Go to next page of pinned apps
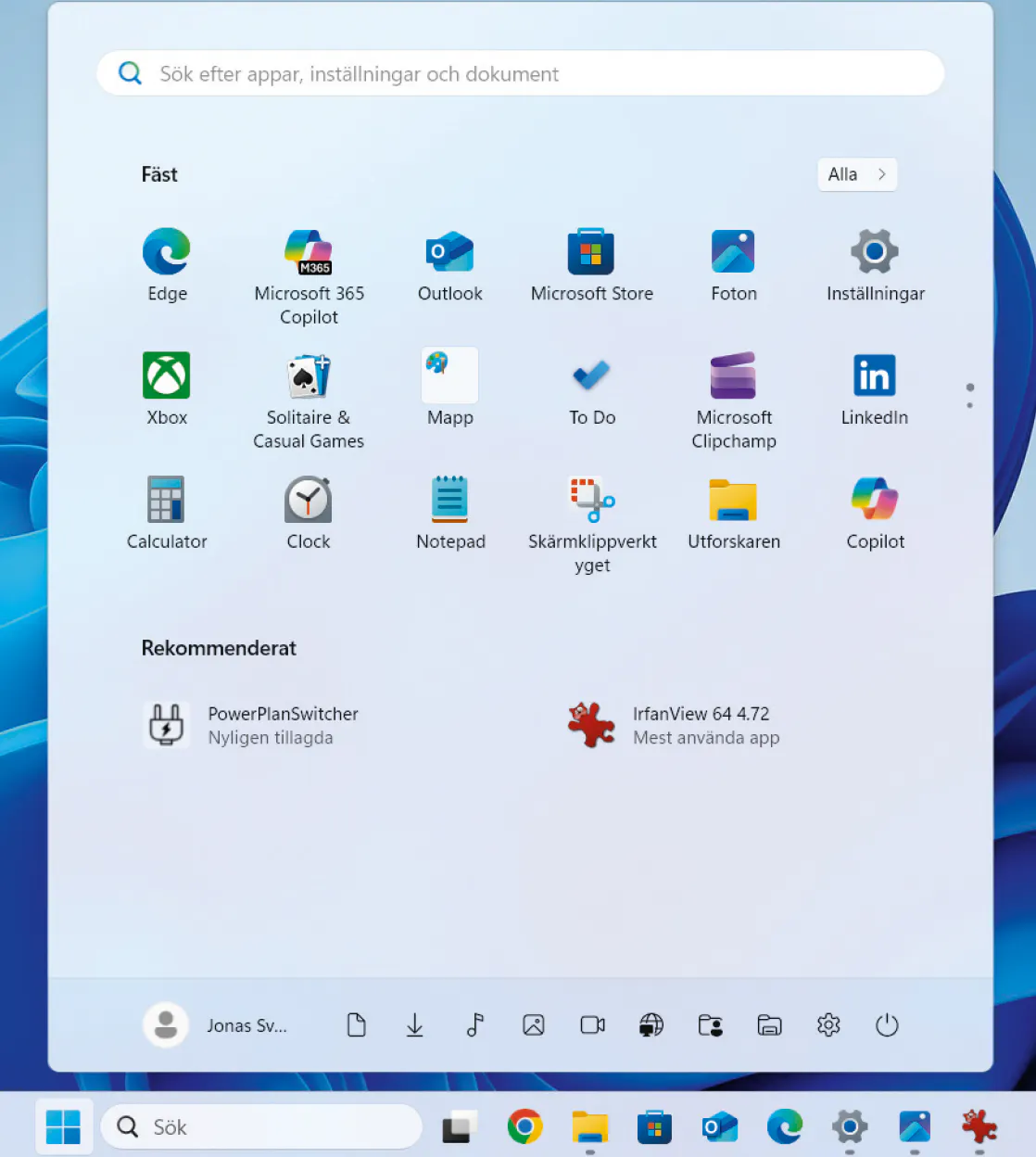Image resolution: width=1036 pixels, height=1157 pixels. 970,405
